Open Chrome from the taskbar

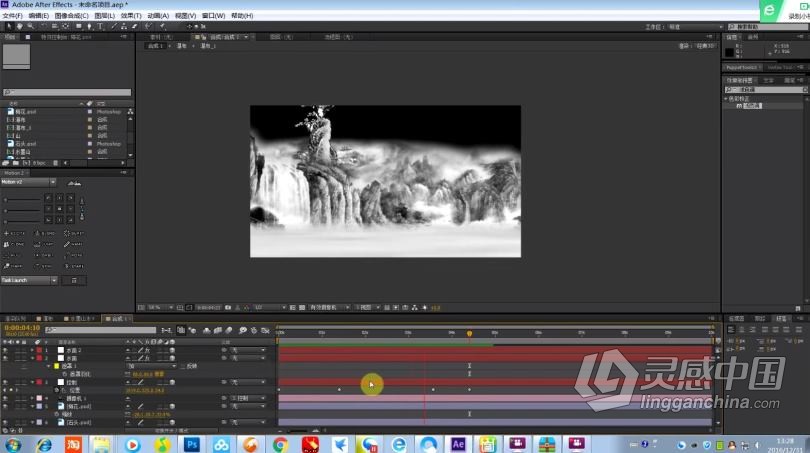(281, 444)
